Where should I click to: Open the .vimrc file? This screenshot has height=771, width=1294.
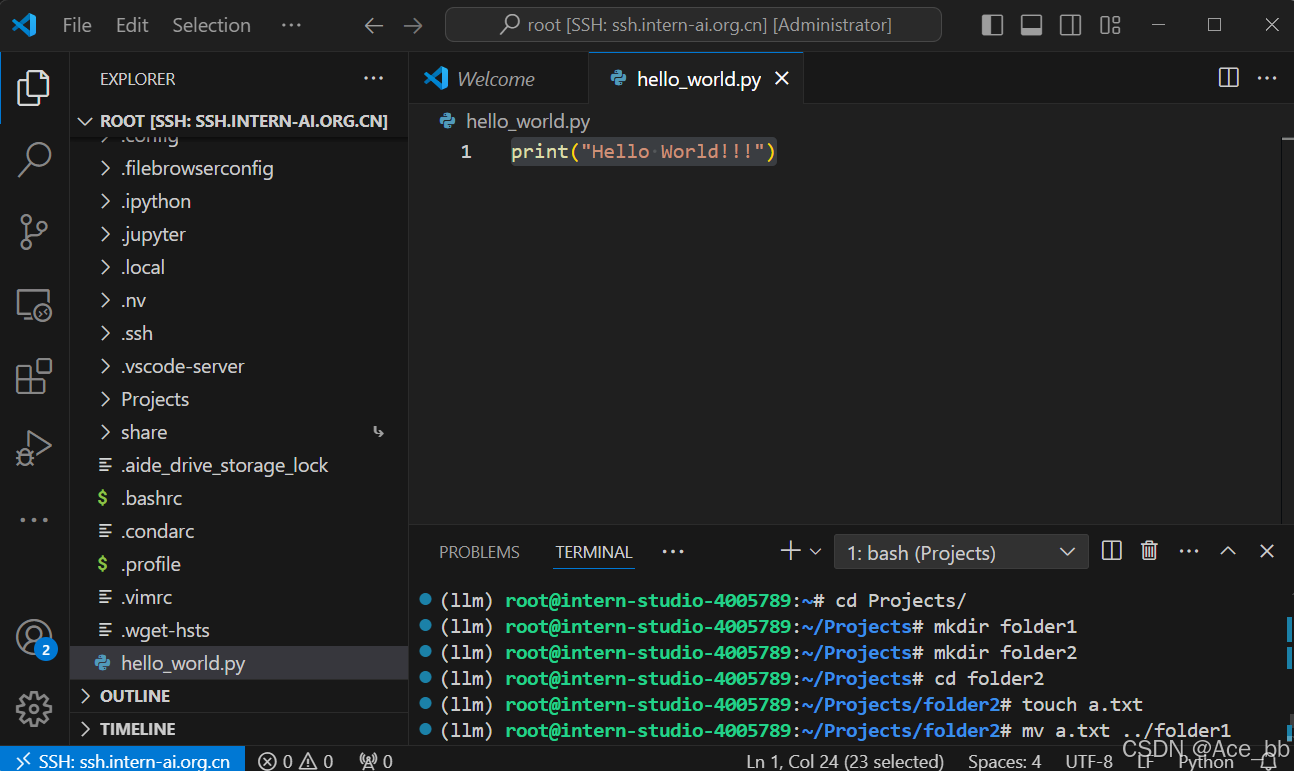(239, 597)
